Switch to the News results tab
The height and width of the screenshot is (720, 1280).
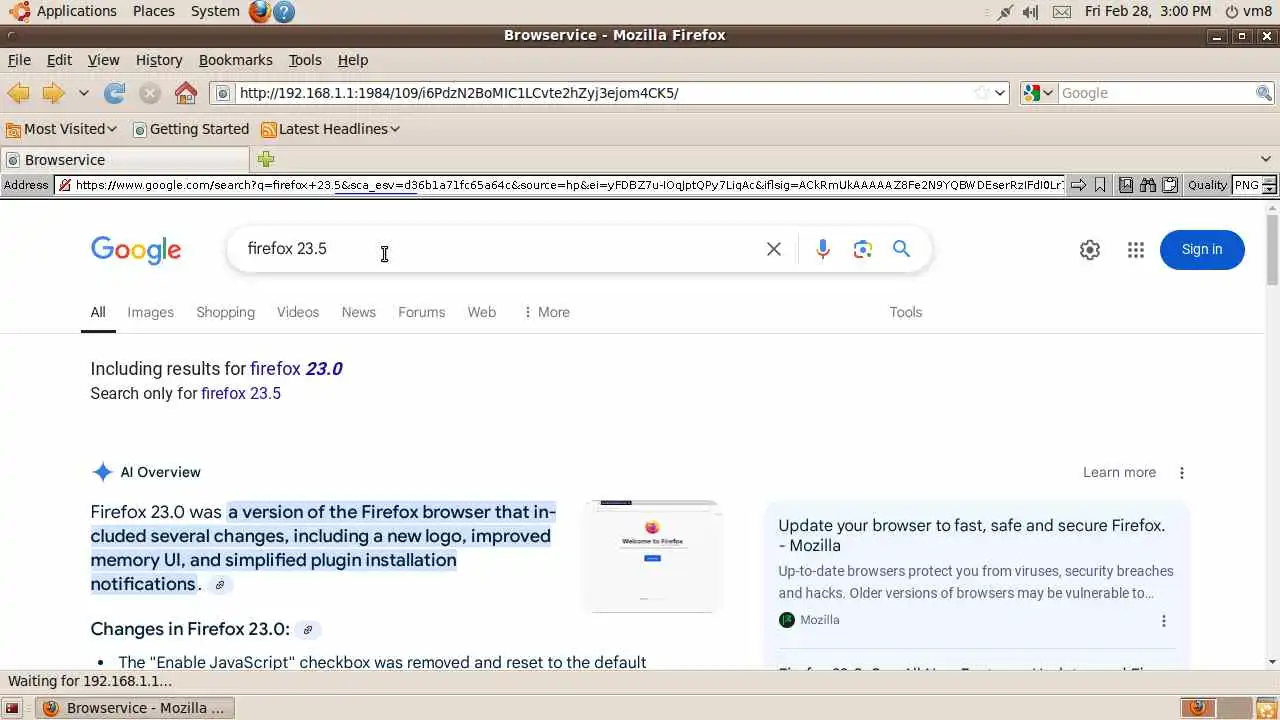pyautogui.click(x=359, y=312)
